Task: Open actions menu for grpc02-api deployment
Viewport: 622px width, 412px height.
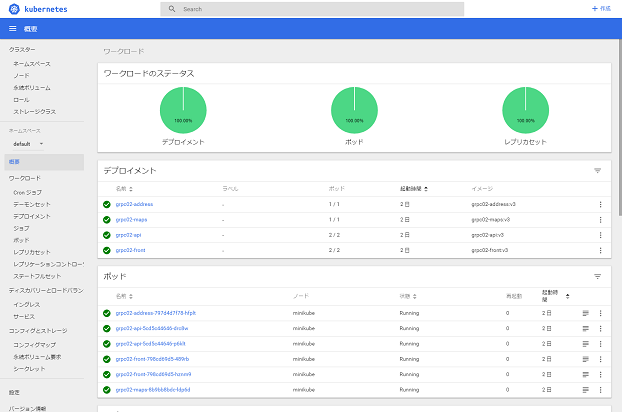Action: tap(600, 235)
